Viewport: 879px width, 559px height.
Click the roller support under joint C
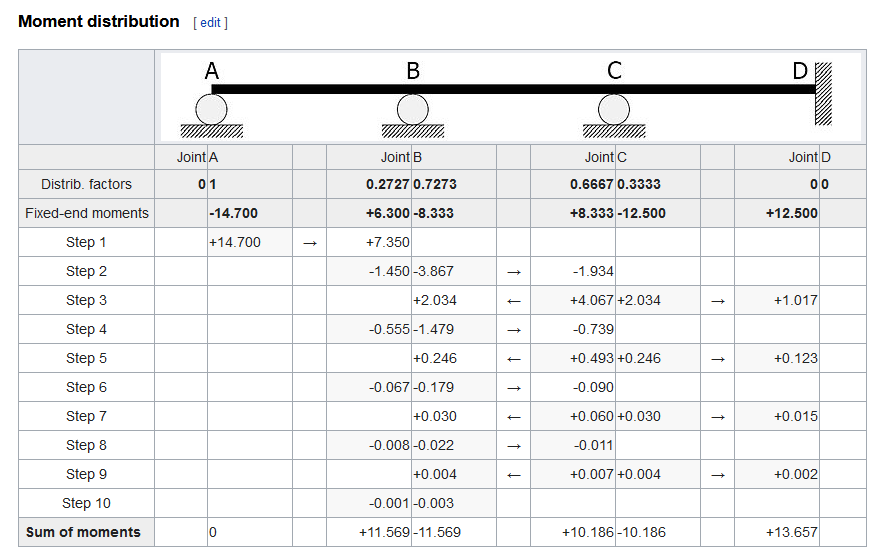(x=614, y=109)
